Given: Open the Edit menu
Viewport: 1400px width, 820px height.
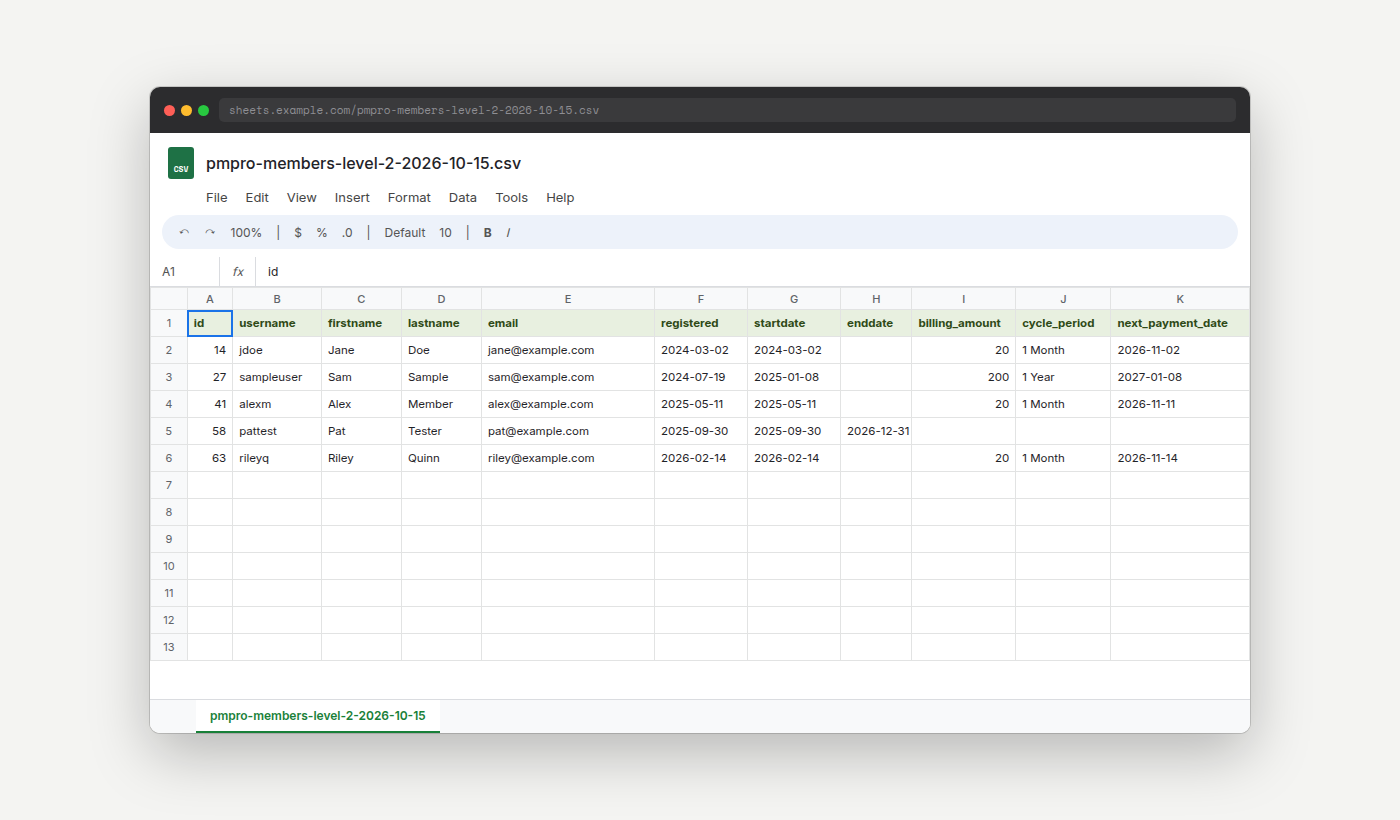Looking at the screenshot, I should coord(257,198).
